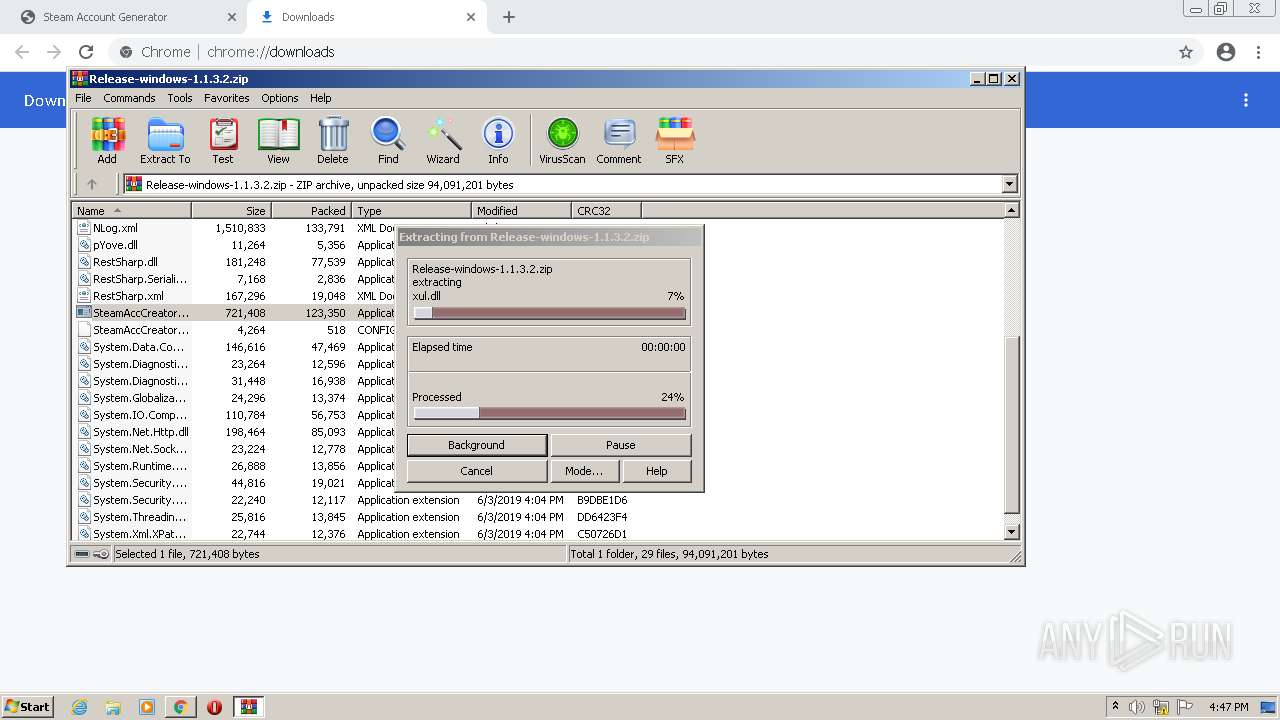Image resolution: width=1280 pixels, height=720 pixels.
Task: Click the Chrome address bar
Action: pos(640,52)
